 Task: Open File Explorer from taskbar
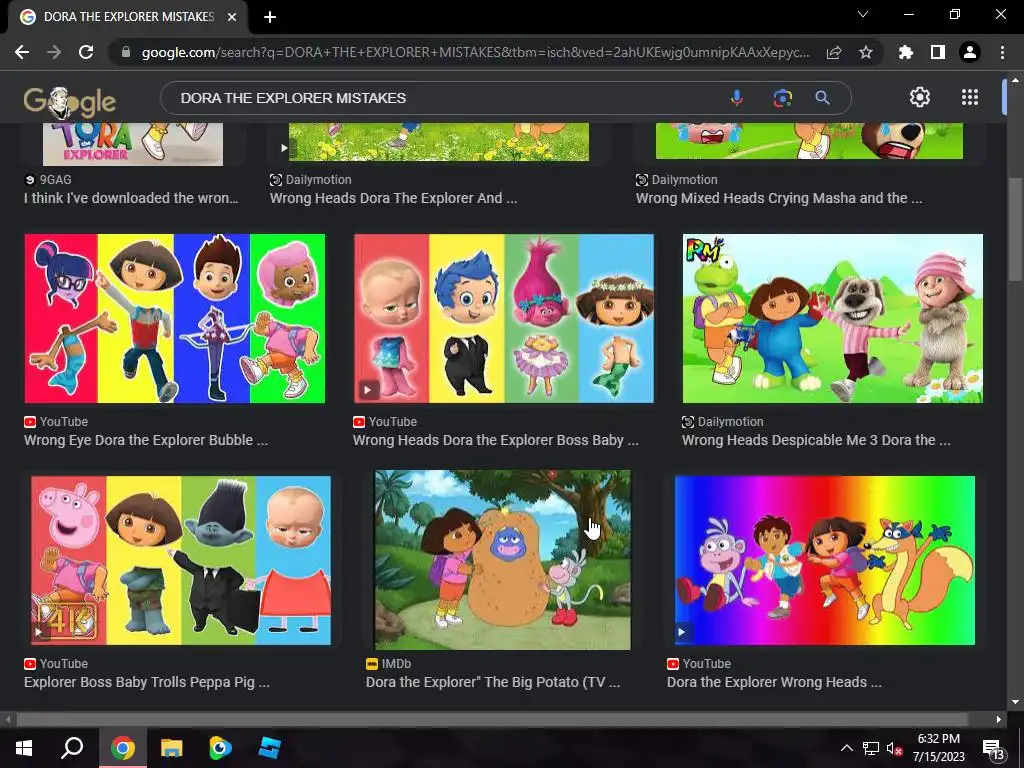tap(172, 748)
